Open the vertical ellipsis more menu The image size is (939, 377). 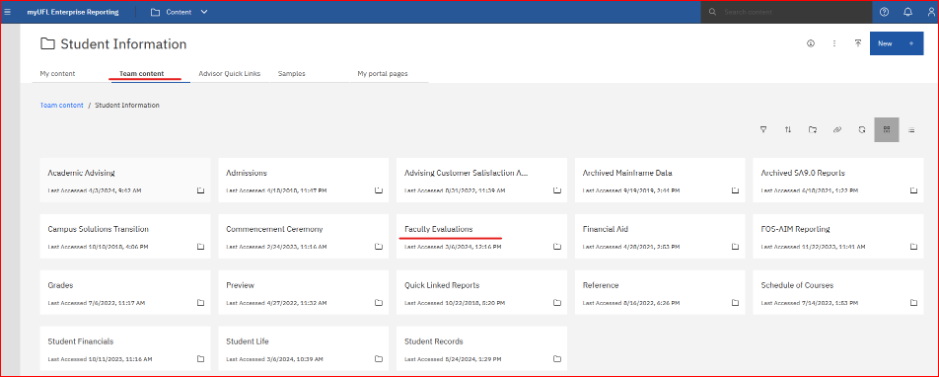[834, 43]
